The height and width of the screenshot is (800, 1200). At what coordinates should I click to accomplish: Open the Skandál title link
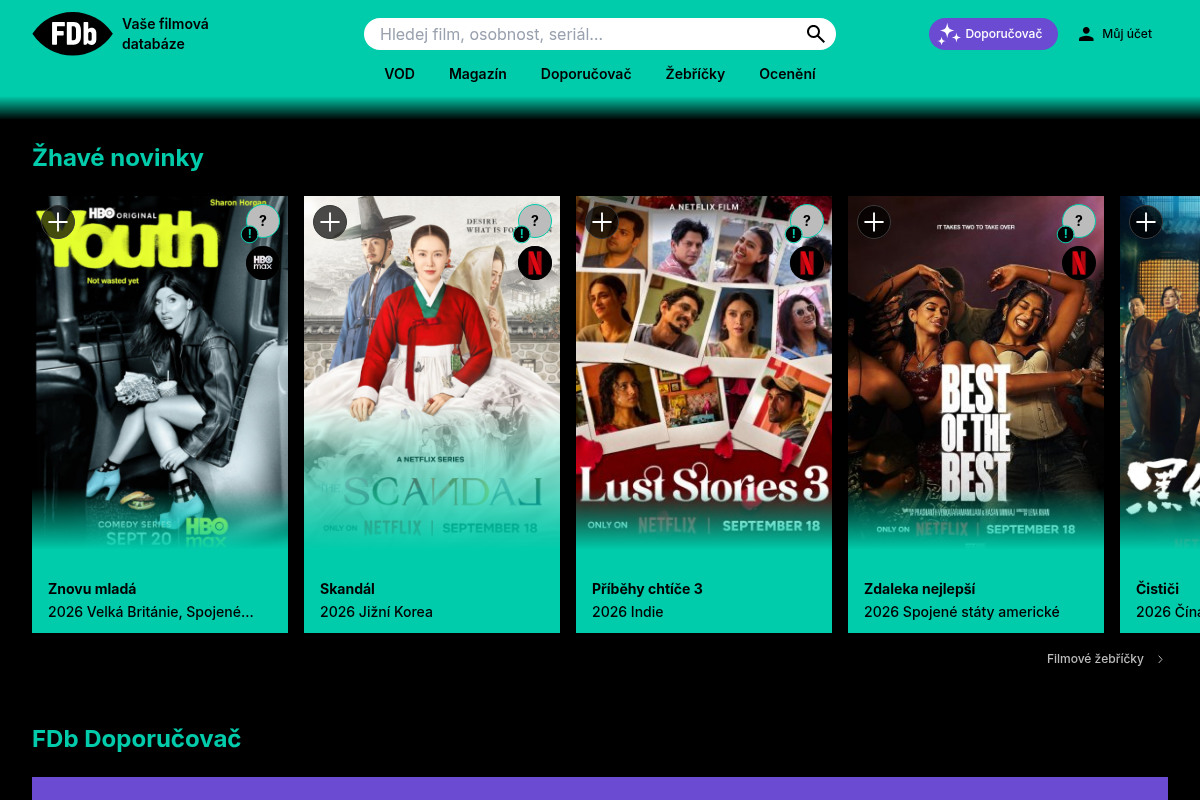[347, 589]
